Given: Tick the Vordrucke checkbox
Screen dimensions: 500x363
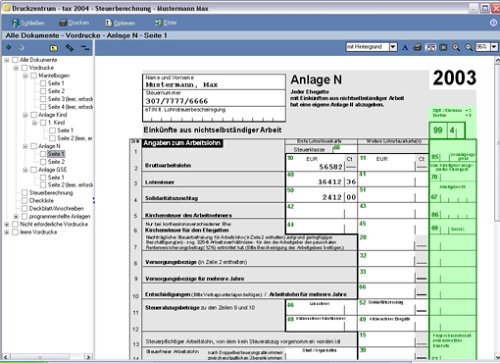Looking at the screenshot, I should tap(24, 68).
